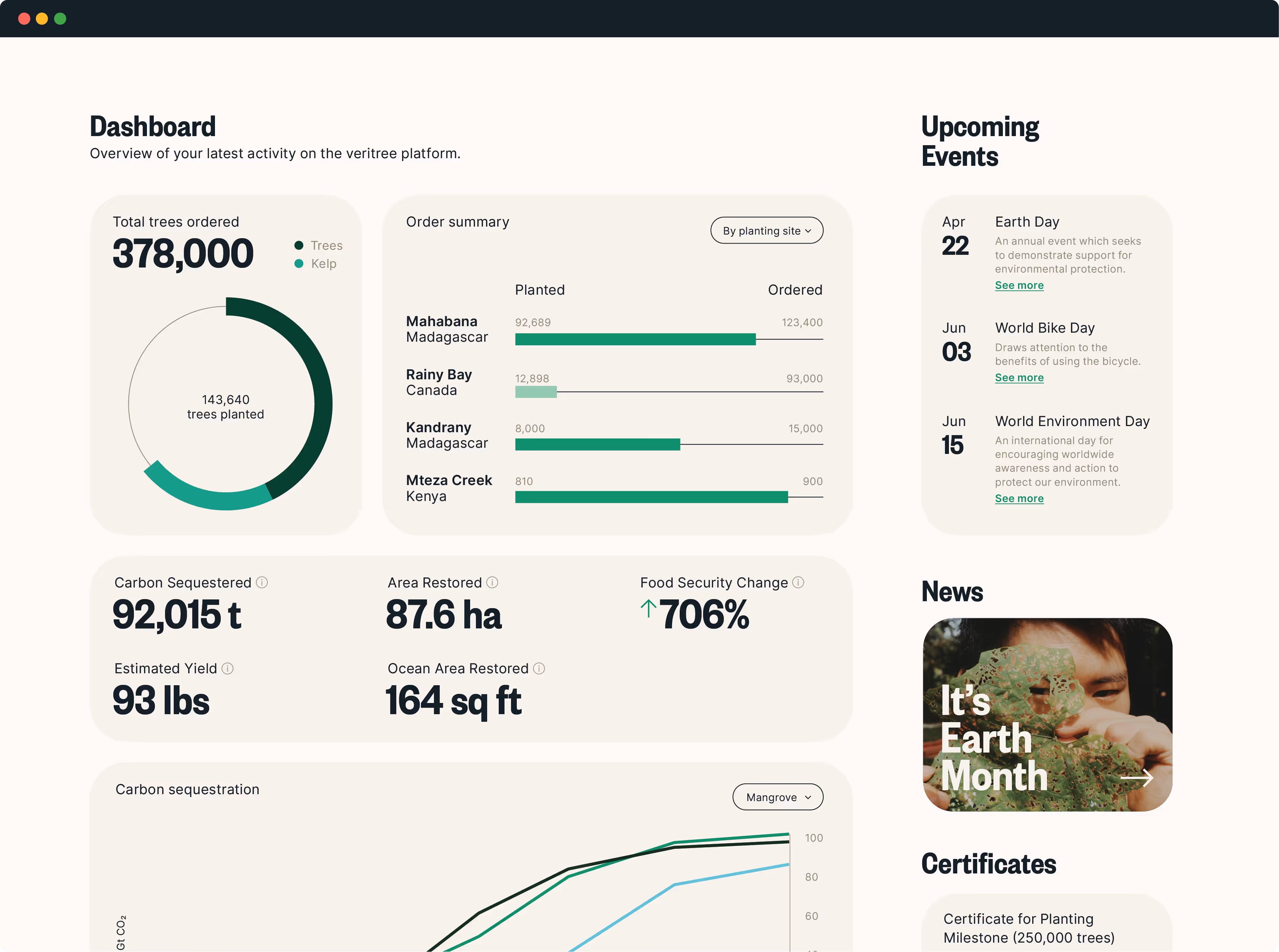Open info icon next to Carbon Sequestered
Image resolution: width=1279 pixels, height=952 pixels.
[x=262, y=583]
